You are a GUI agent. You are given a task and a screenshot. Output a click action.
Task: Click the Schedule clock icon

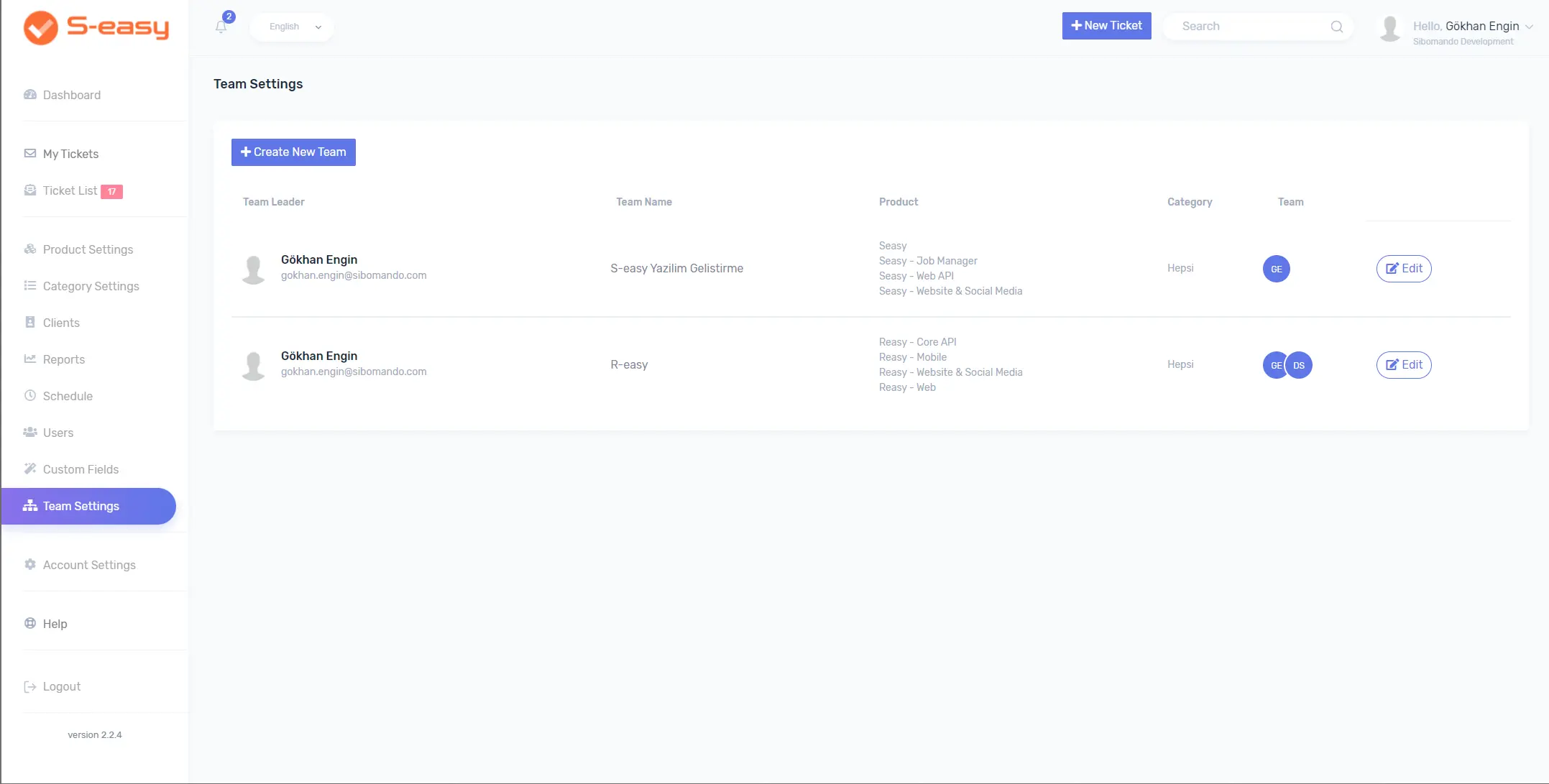(30, 395)
